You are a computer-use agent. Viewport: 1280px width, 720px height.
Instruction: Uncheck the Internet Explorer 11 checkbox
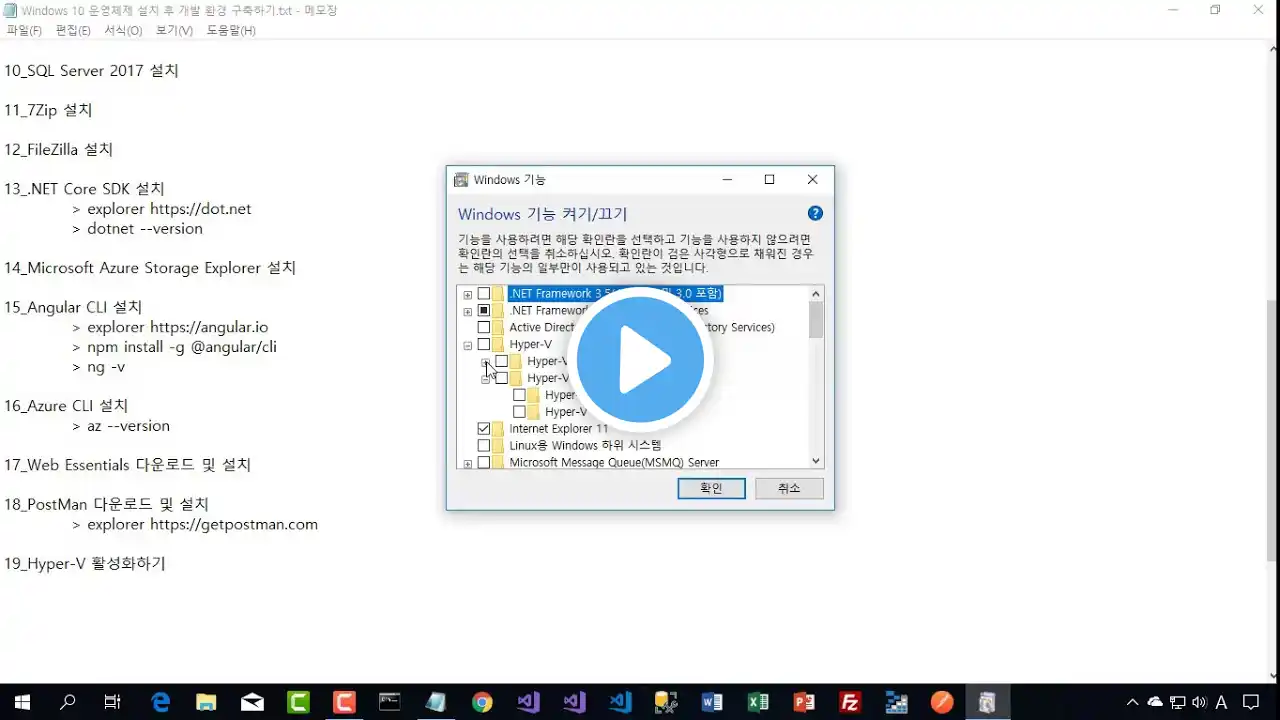click(x=484, y=428)
